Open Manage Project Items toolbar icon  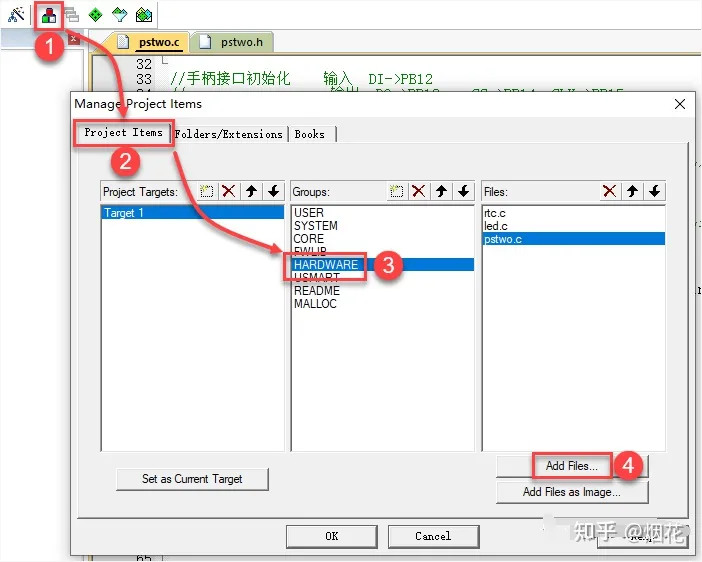click(49, 16)
